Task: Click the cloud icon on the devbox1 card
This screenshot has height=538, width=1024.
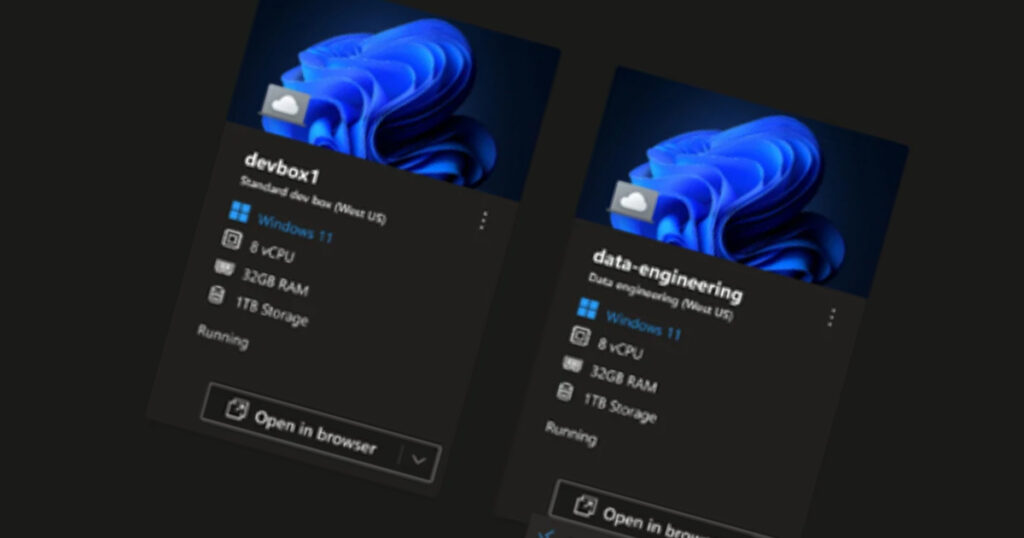Action: (x=286, y=106)
